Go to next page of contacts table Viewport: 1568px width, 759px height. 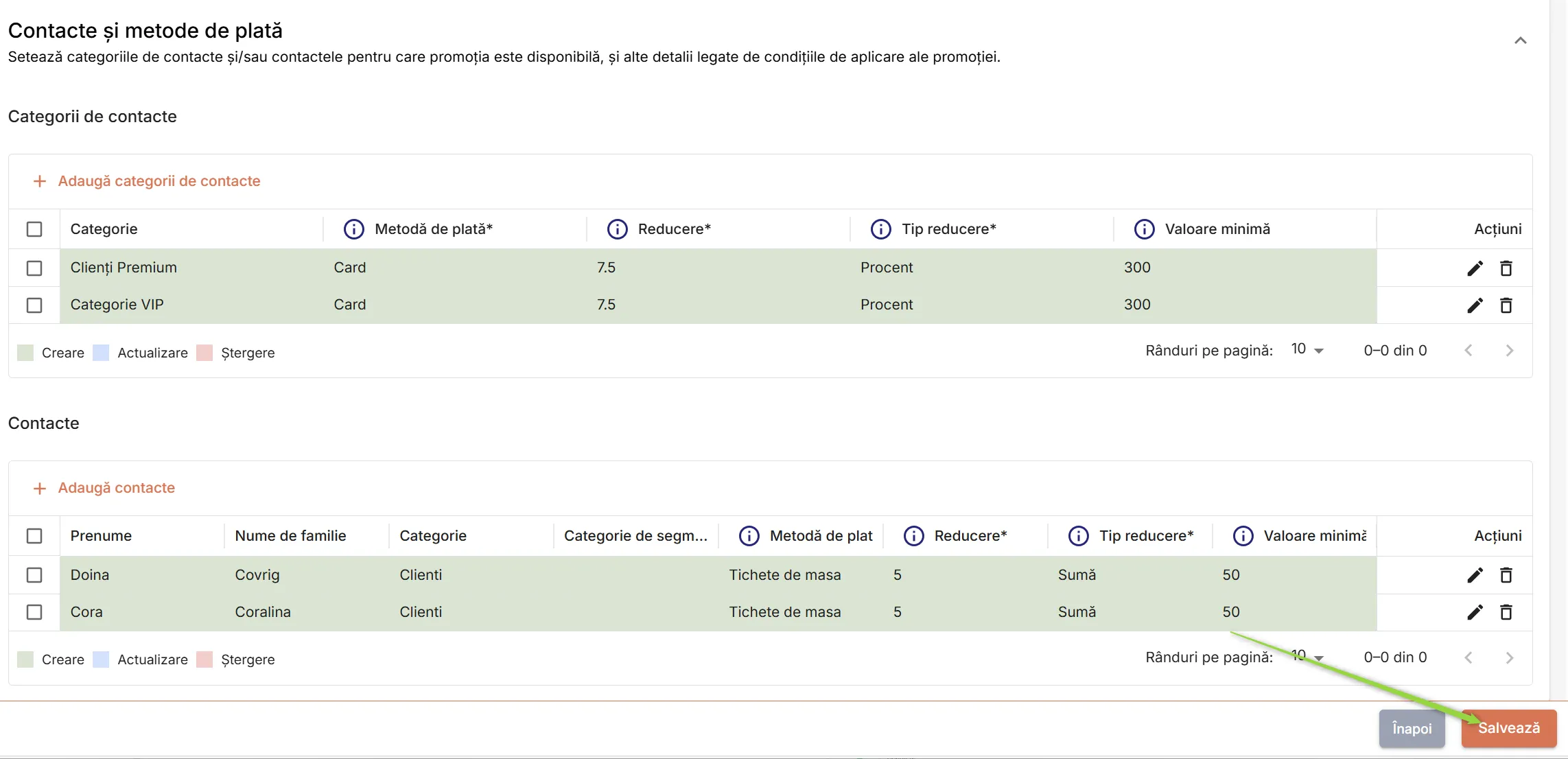pyautogui.click(x=1510, y=657)
